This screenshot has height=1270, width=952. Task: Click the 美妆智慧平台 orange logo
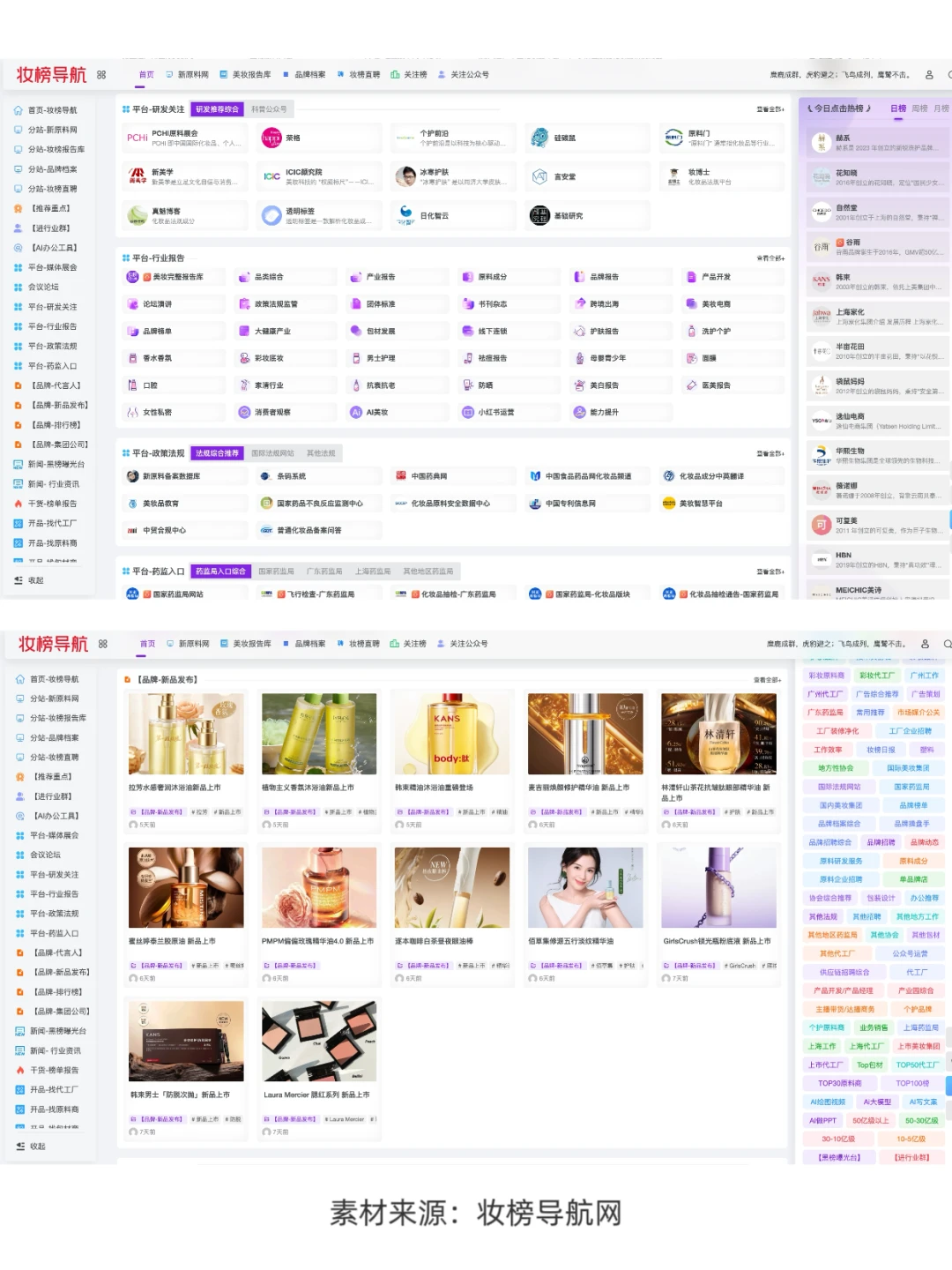pos(669,504)
